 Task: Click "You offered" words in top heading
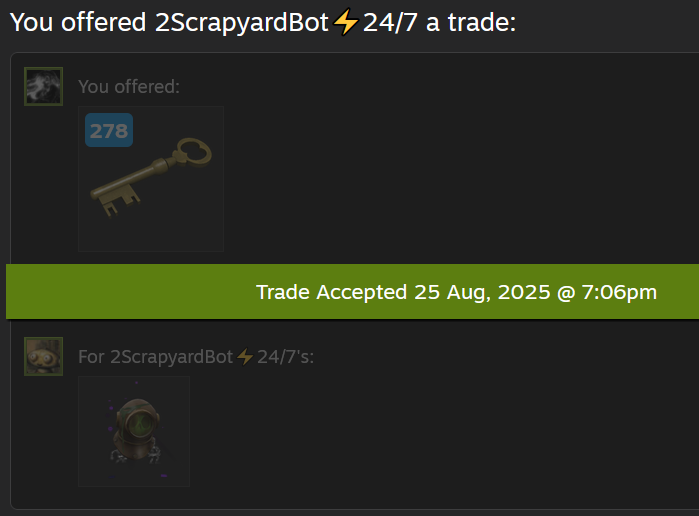click(x=78, y=22)
